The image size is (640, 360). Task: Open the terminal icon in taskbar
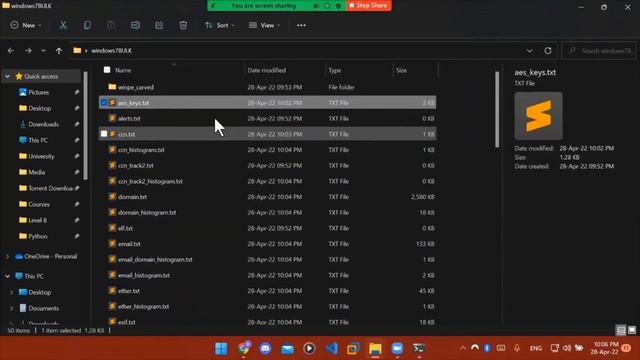(419, 348)
